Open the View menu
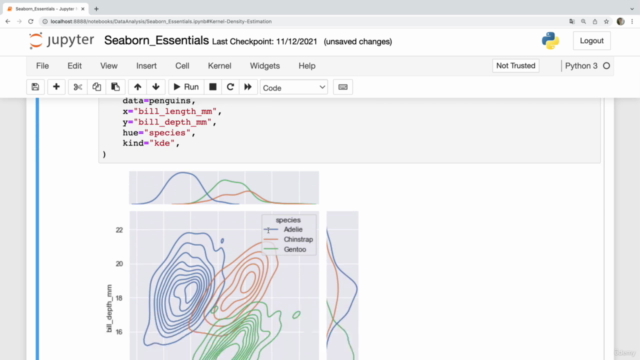Screen dimensions: 640x360 tap(109, 66)
